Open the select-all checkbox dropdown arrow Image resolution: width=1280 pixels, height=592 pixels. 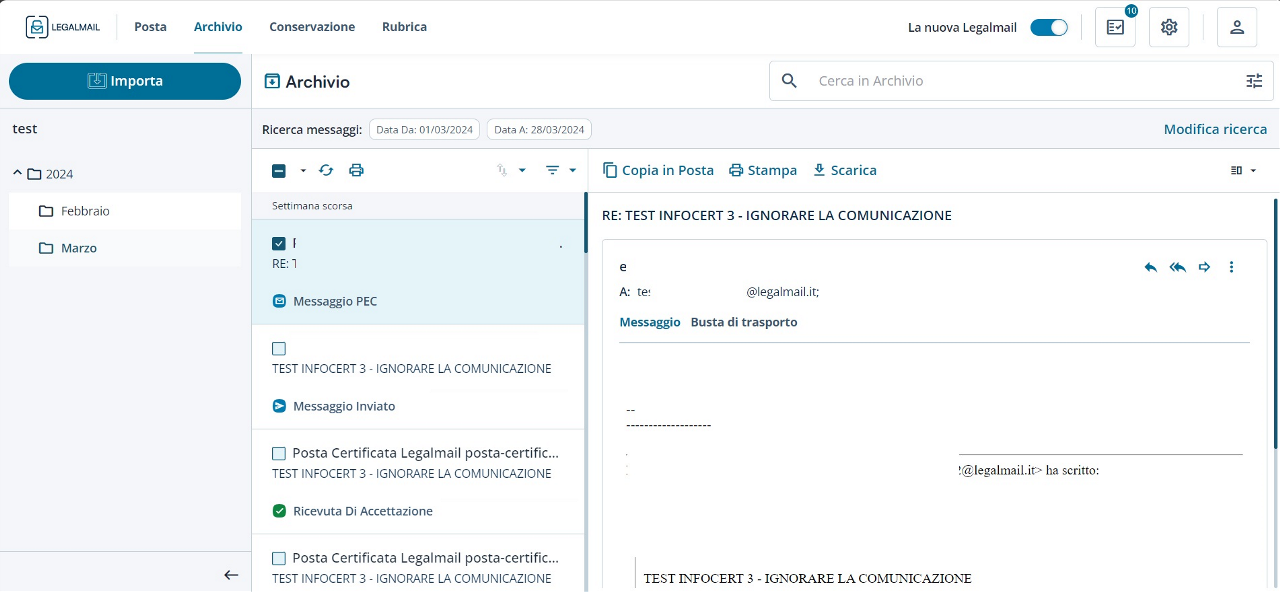pyautogui.click(x=303, y=171)
